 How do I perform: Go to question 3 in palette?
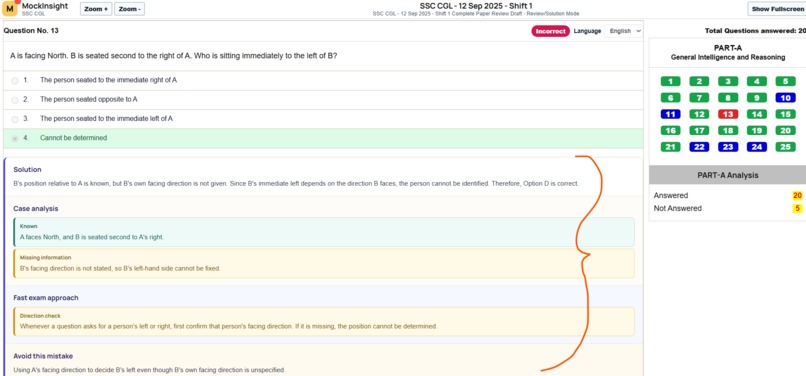tap(728, 81)
